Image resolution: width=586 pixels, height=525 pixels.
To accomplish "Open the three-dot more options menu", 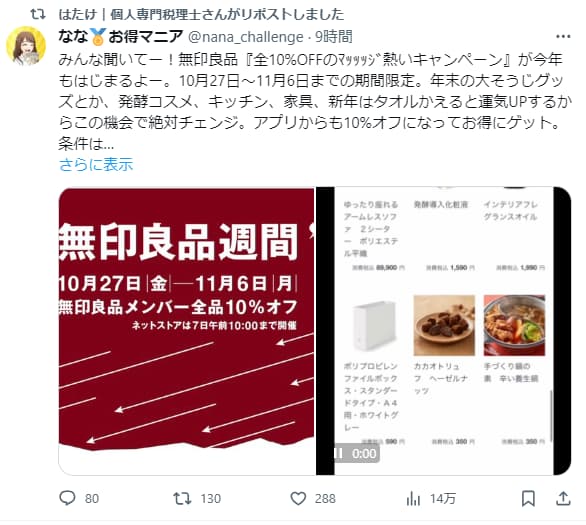I will tap(563, 37).
